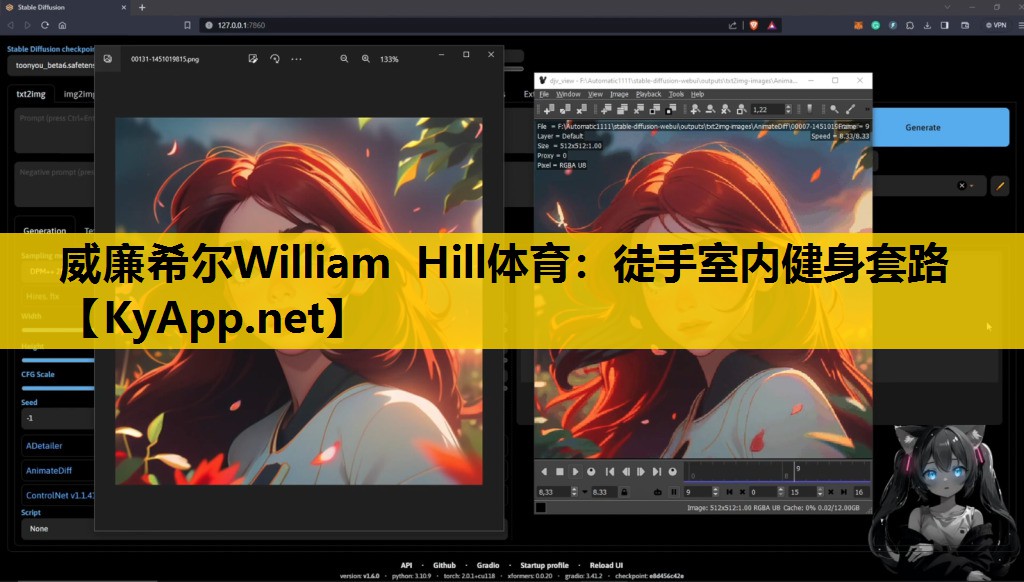The height and width of the screenshot is (582, 1024).
Task: Click the Startup profile footer link
Action: (x=544, y=565)
